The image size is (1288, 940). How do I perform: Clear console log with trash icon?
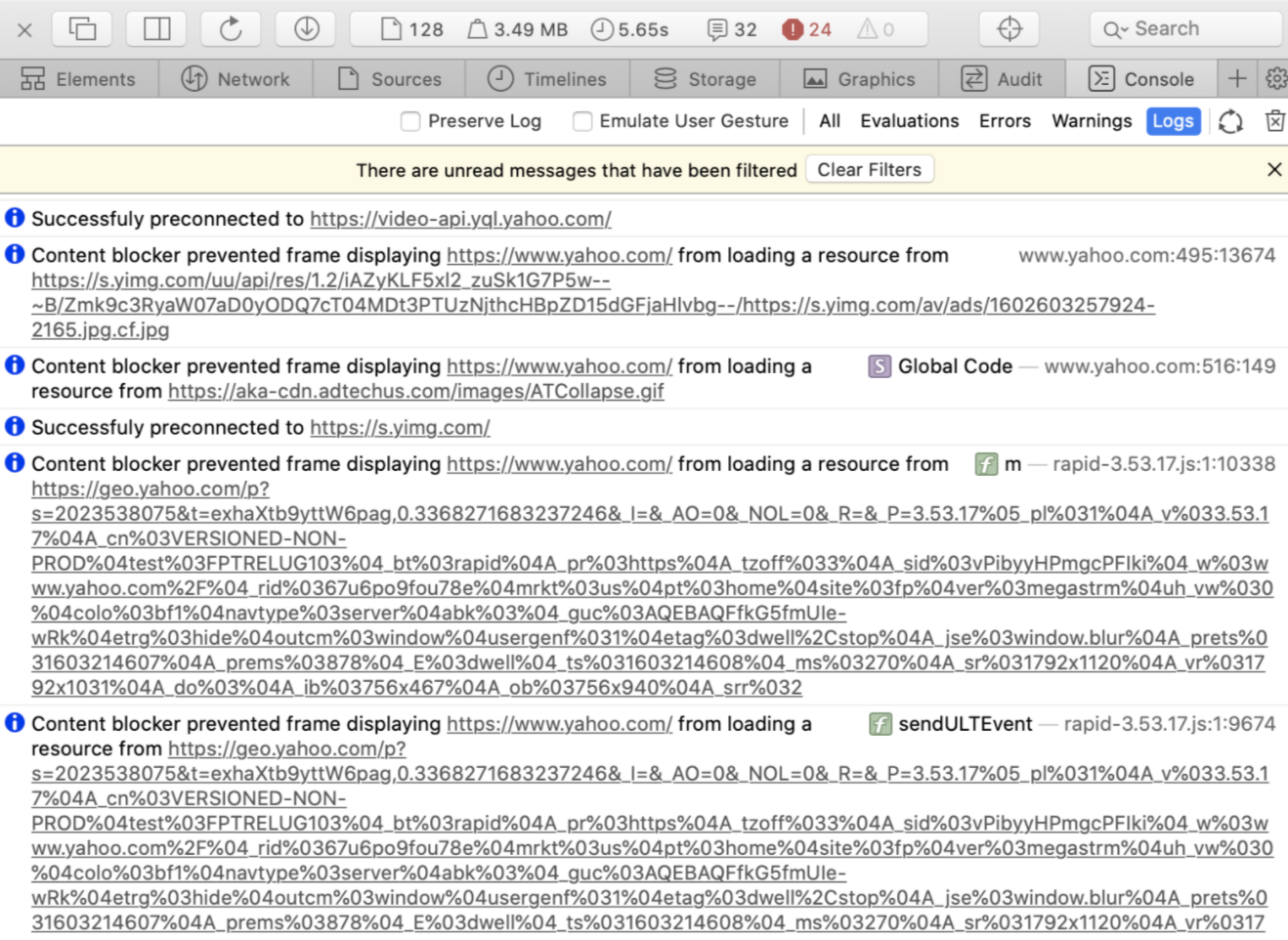tap(1274, 121)
